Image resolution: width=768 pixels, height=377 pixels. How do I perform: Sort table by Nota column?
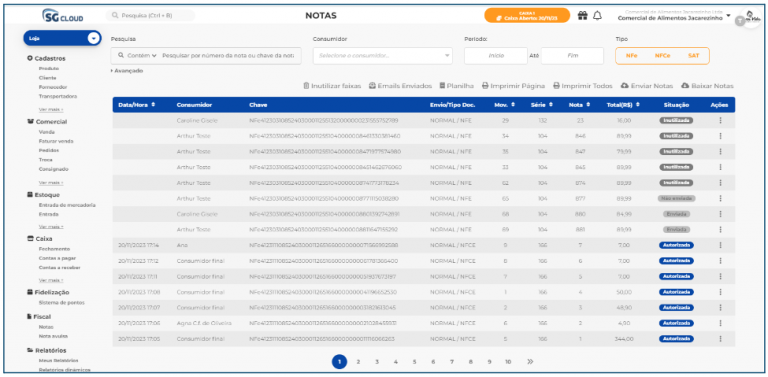pos(579,105)
